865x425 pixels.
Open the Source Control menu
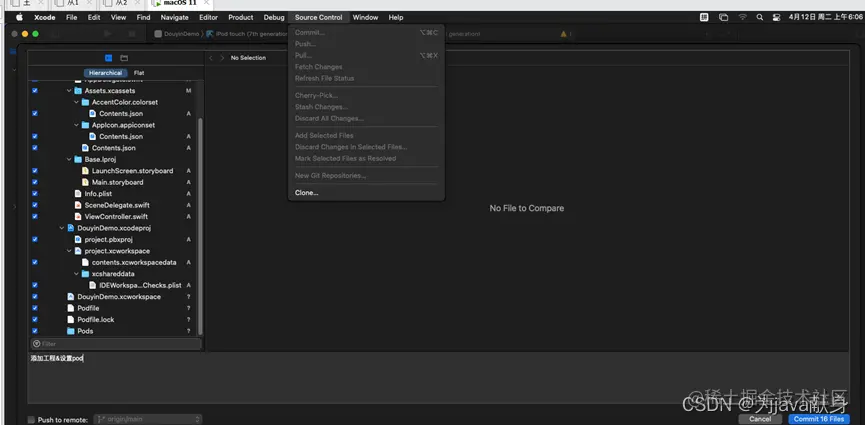pos(318,17)
